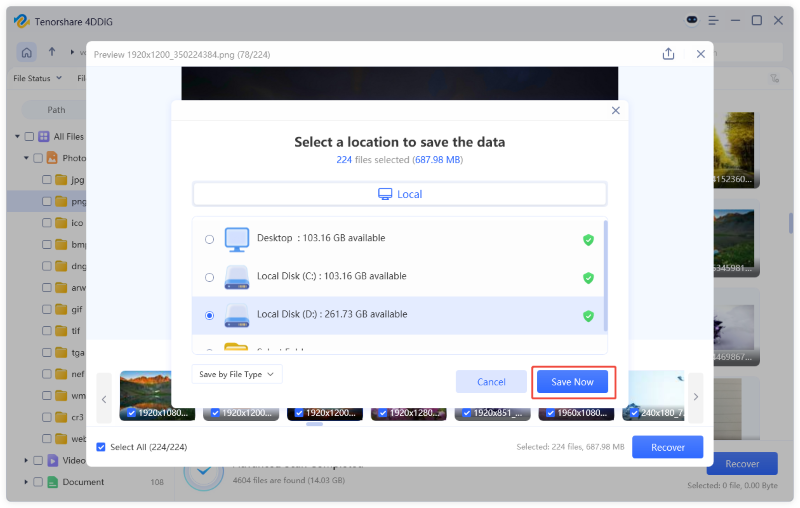800x508 pixels.
Task: Toggle Select All (224/224) checkbox
Action: point(101,447)
